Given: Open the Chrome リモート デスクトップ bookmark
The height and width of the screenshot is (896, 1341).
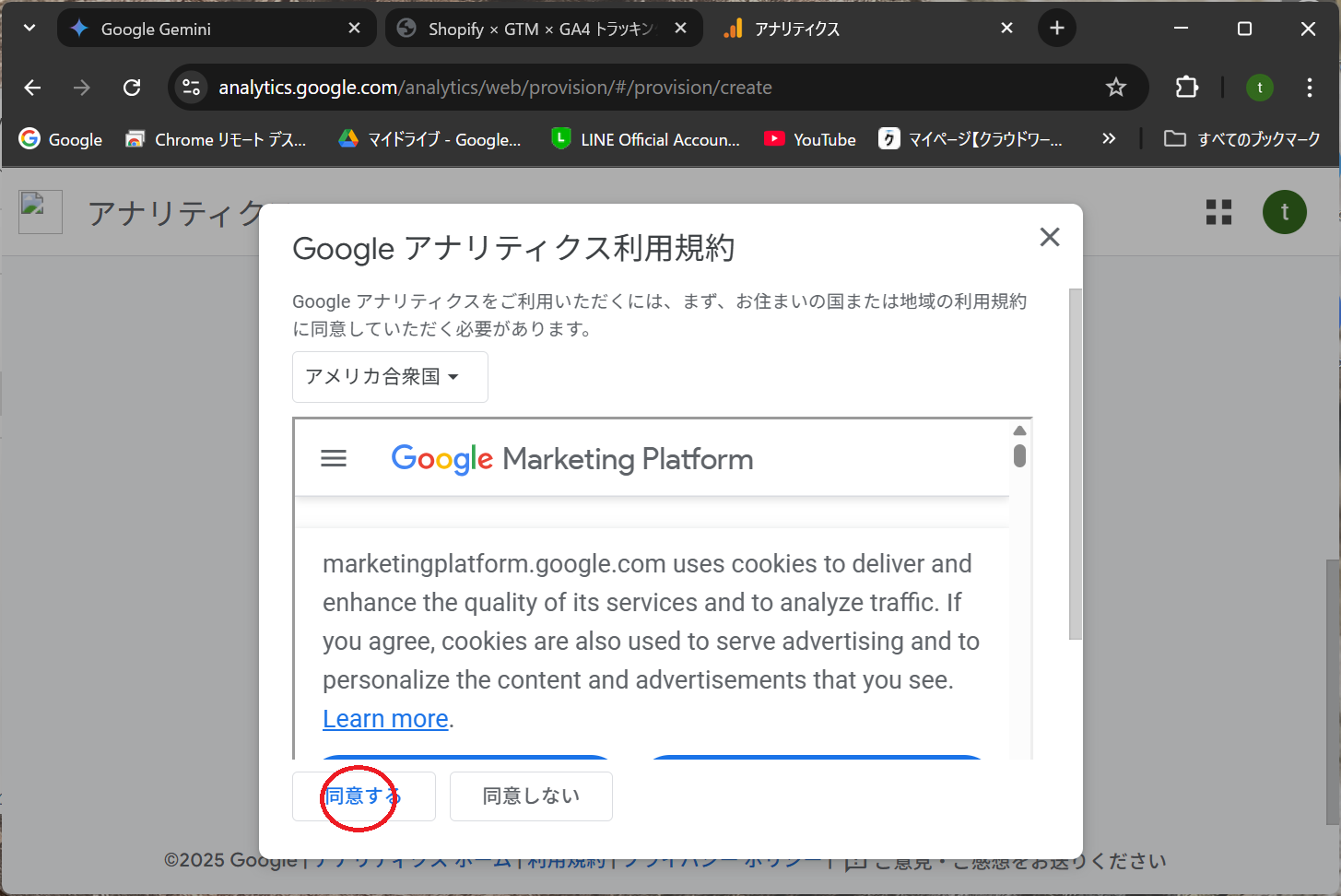Looking at the screenshot, I should pyautogui.click(x=216, y=139).
